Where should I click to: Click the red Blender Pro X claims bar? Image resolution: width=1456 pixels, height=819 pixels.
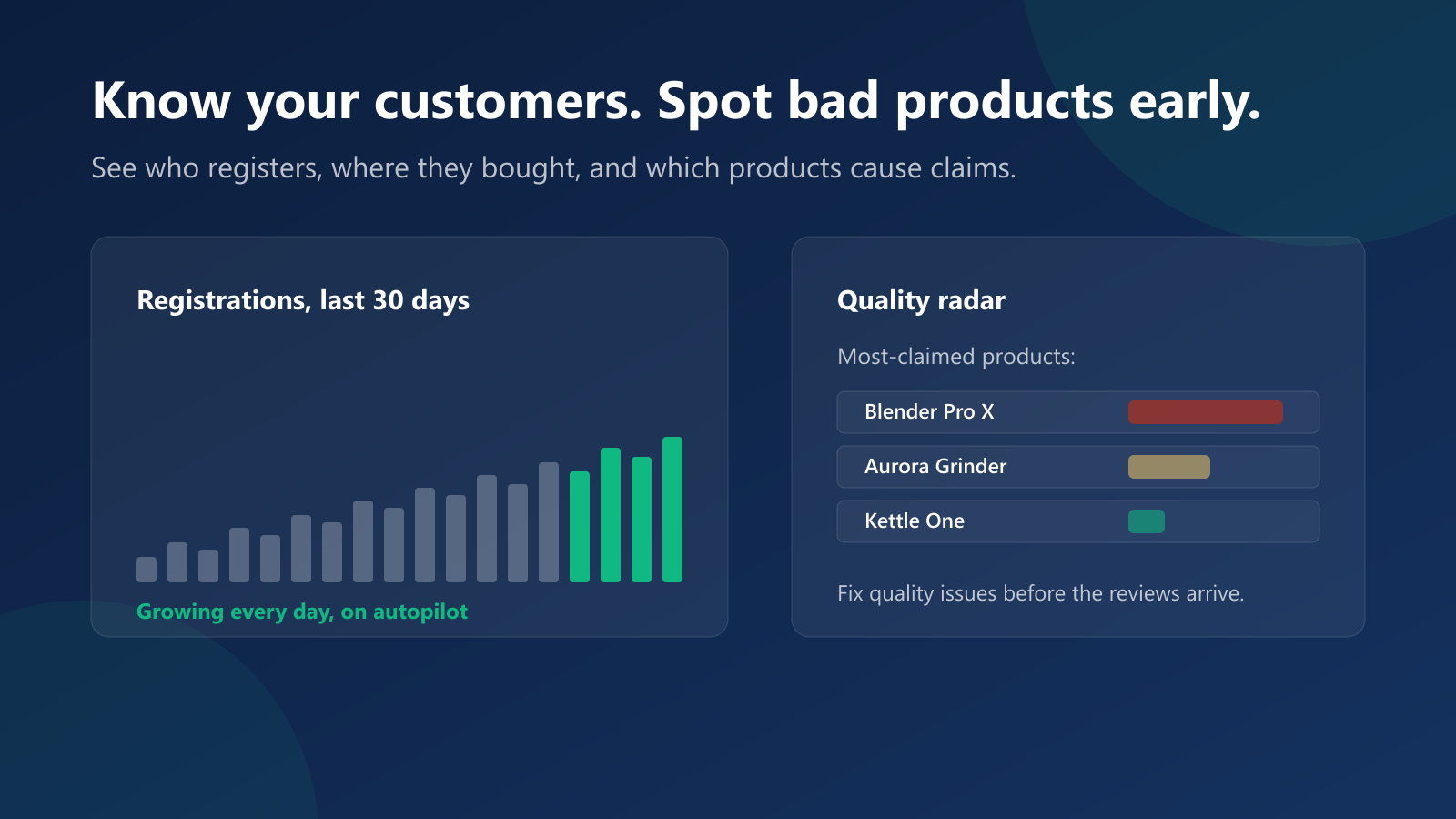(1206, 412)
